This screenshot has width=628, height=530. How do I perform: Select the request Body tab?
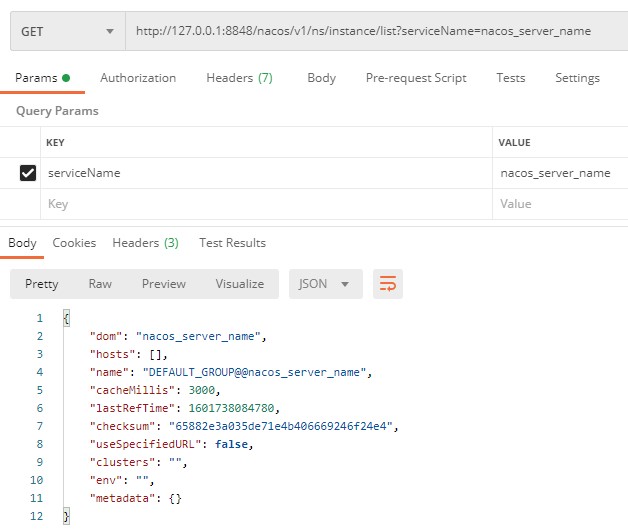(321, 78)
